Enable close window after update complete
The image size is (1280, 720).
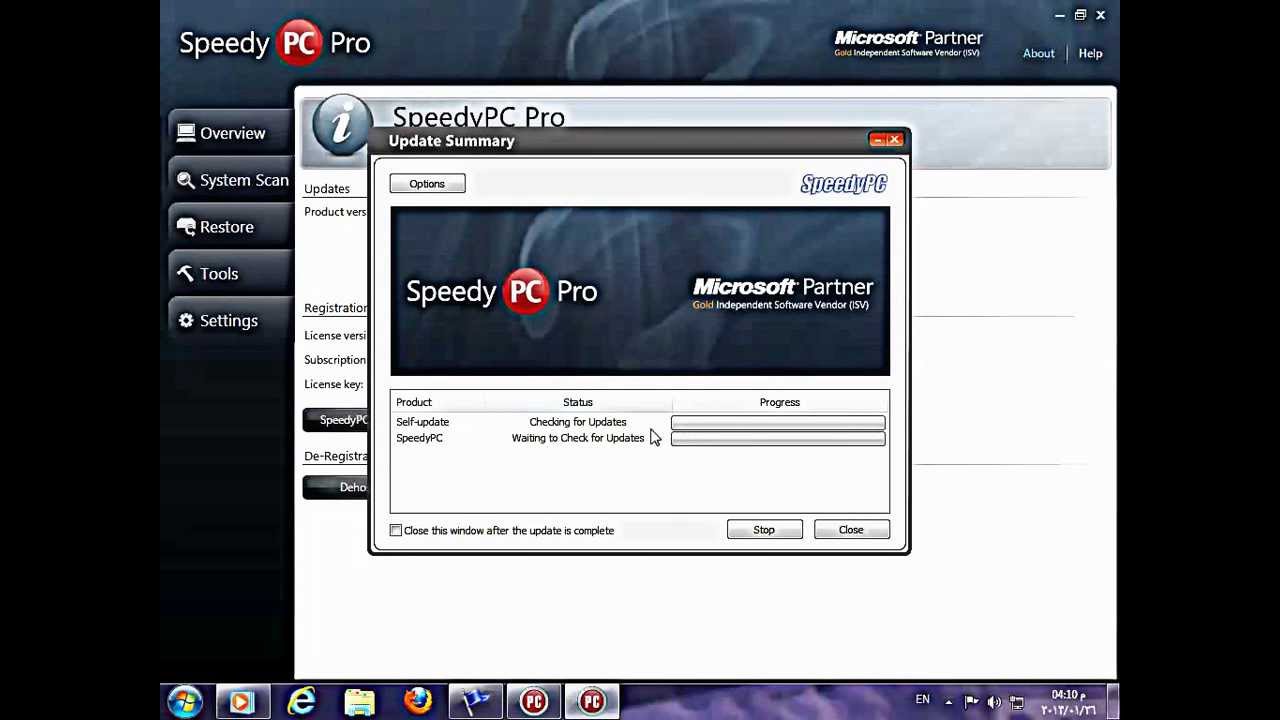pyautogui.click(x=396, y=531)
